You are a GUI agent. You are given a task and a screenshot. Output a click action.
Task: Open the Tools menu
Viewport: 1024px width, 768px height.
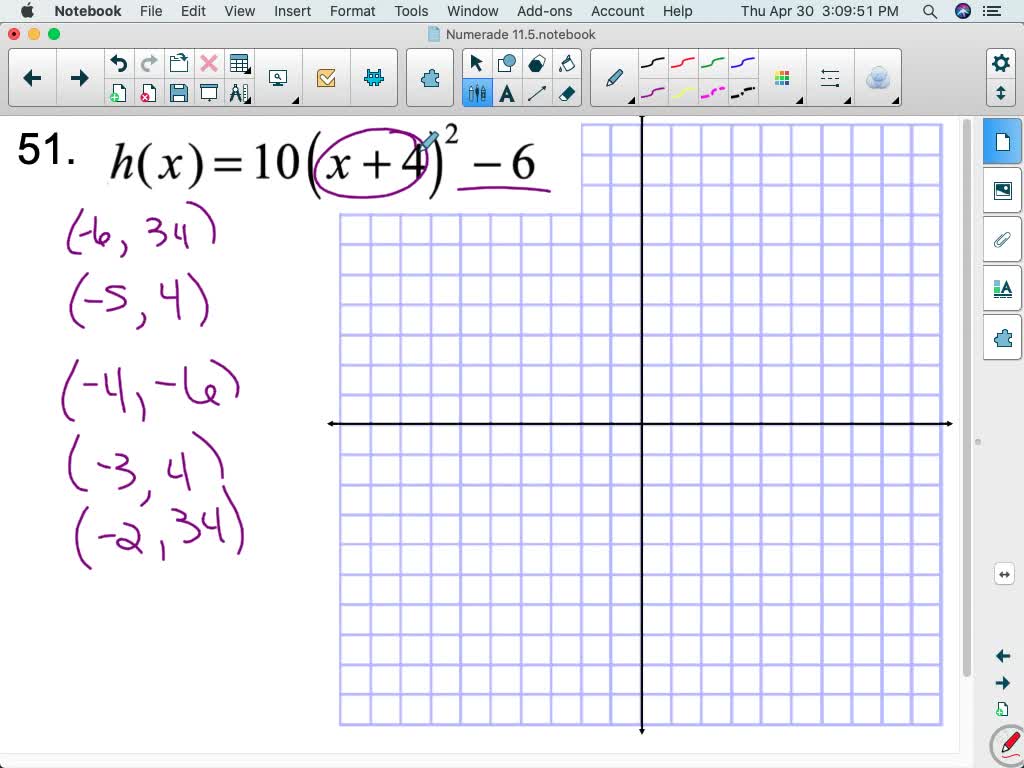pyautogui.click(x=410, y=11)
